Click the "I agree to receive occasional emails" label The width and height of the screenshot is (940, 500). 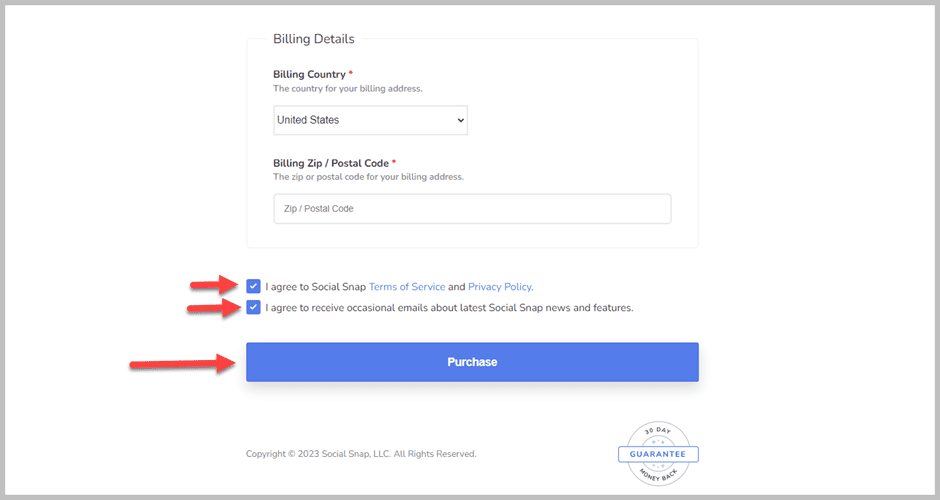point(449,308)
